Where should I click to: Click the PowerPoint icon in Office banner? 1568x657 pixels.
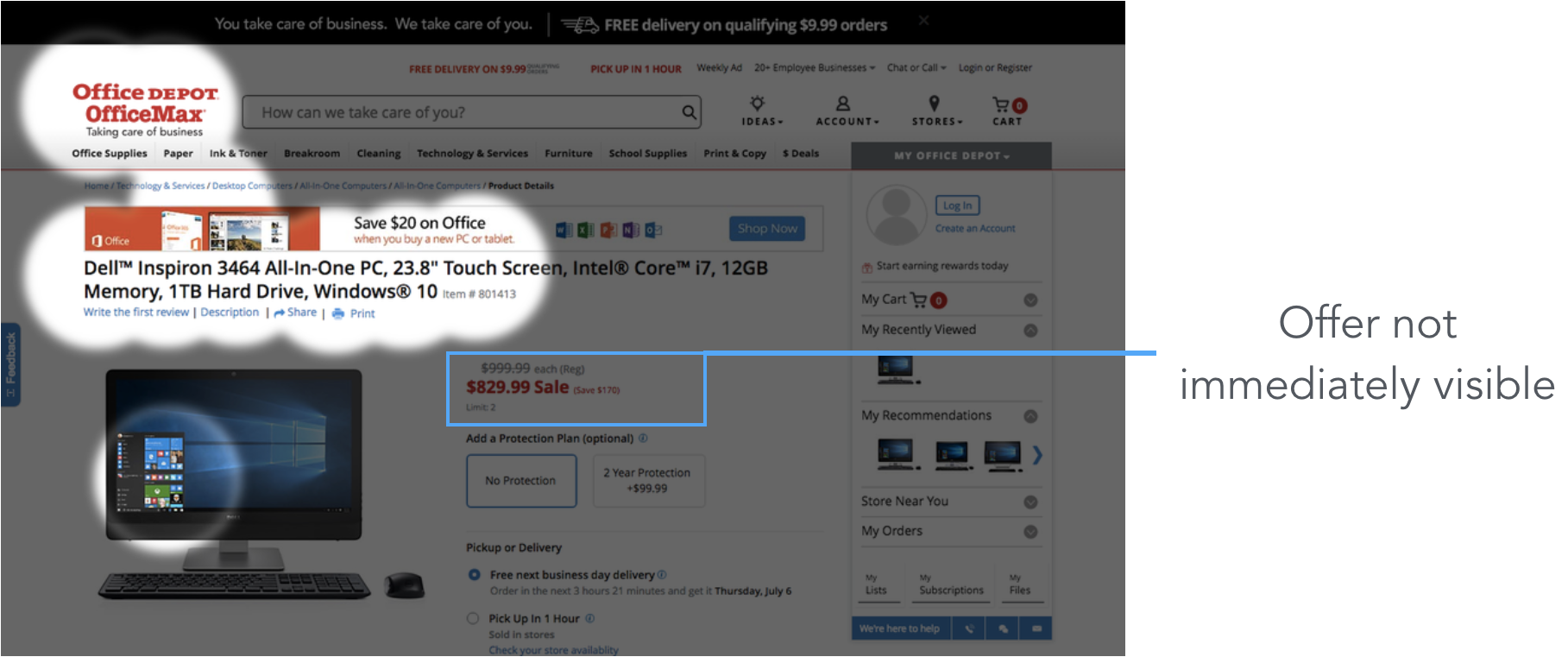point(608,230)
